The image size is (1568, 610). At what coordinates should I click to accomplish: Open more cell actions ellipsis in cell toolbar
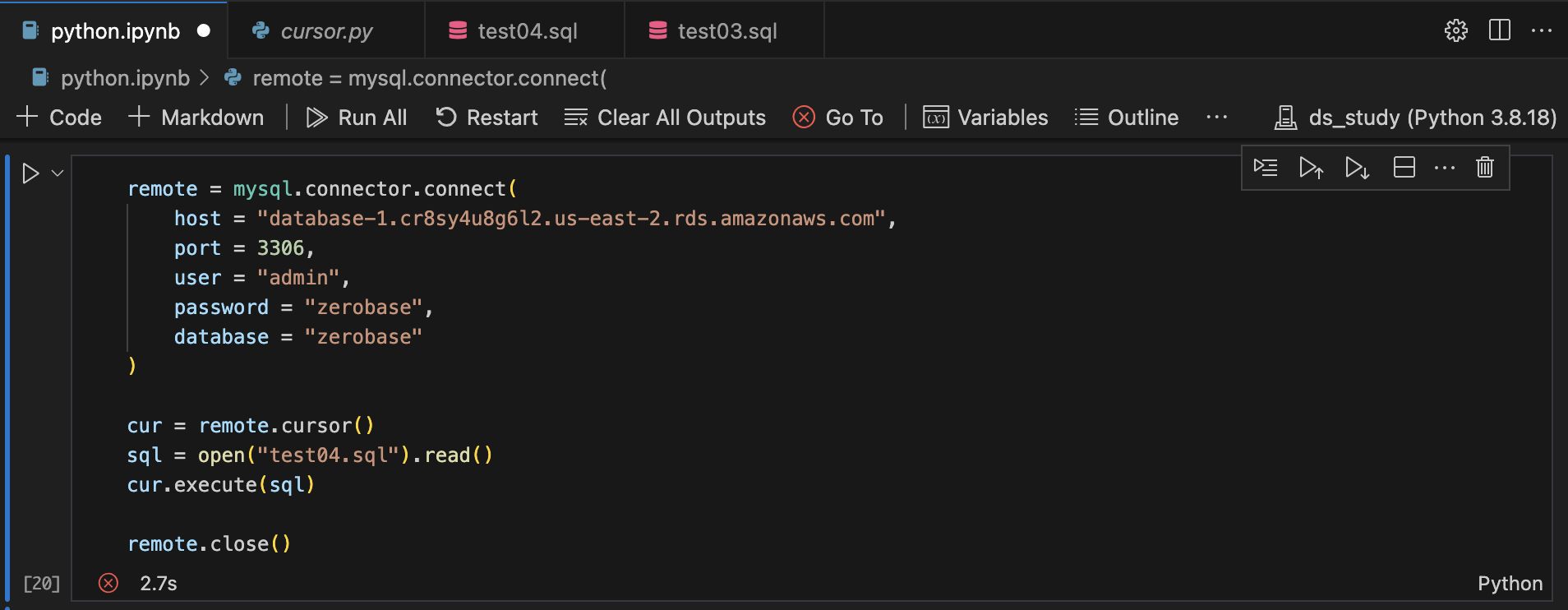(1444, 168)
